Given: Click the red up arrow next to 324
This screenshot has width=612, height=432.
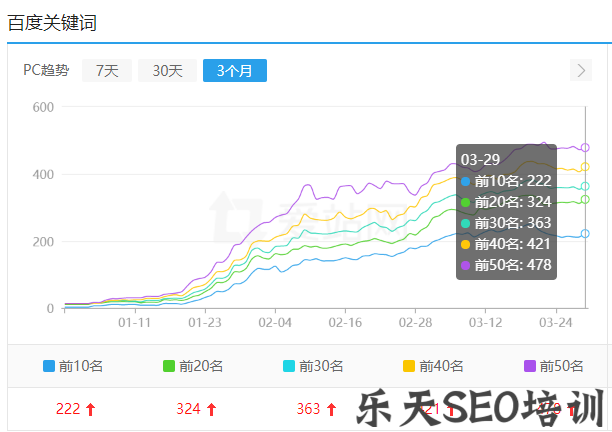Looking at the screenshot, I should pos(210,409).
